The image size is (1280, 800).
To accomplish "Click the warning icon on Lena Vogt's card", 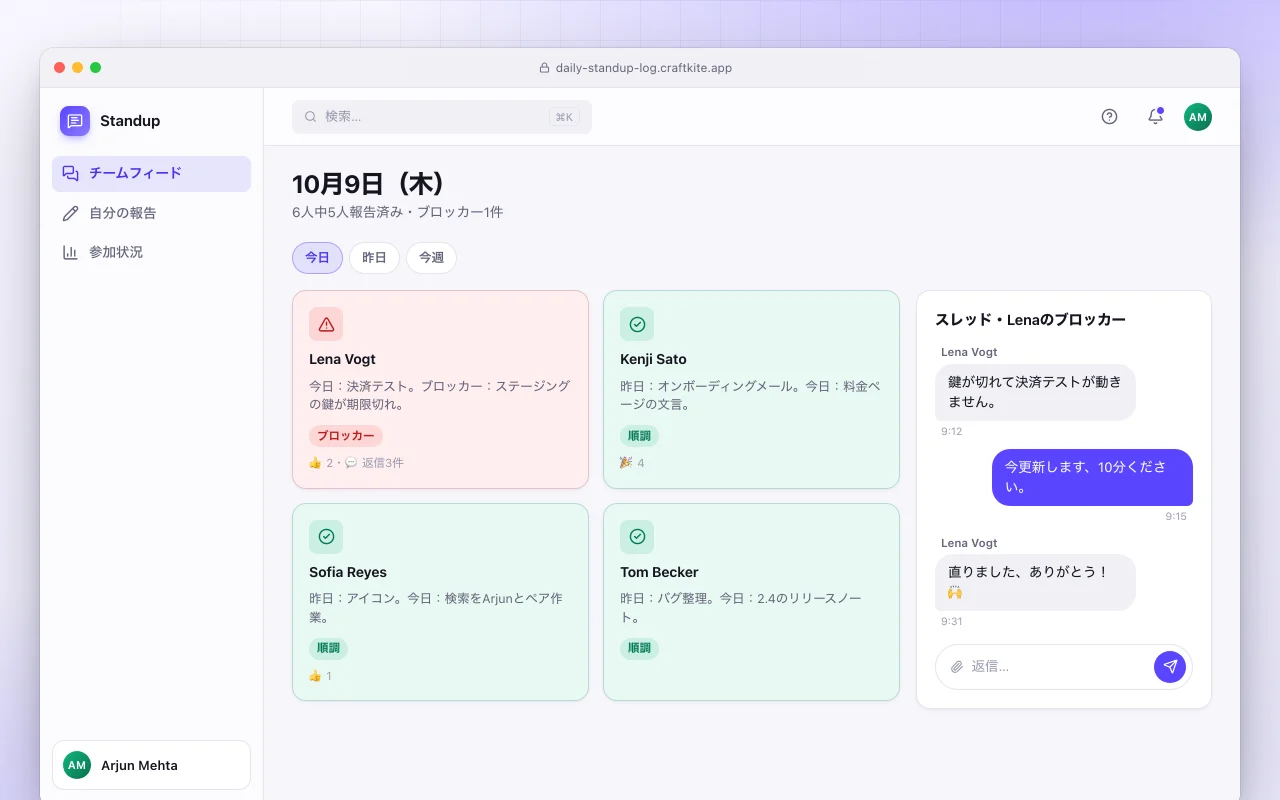I will click(x=326, y=324).
